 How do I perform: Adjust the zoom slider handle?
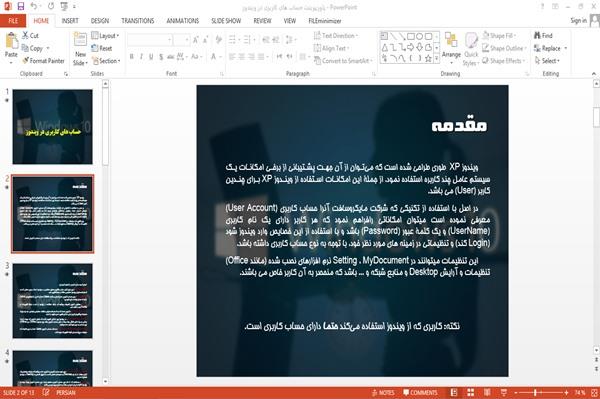click(x=535, y=392)
